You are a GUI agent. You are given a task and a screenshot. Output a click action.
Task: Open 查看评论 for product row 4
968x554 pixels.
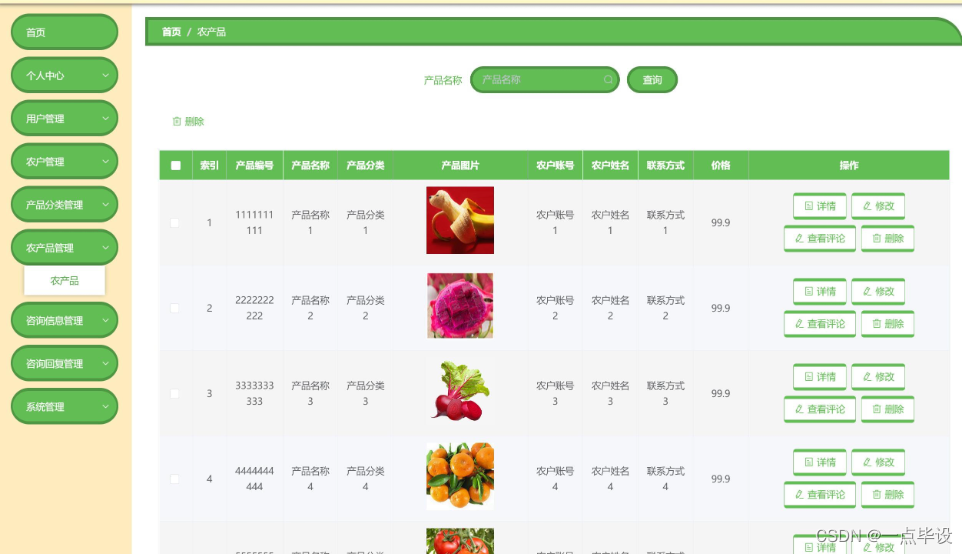820,494
